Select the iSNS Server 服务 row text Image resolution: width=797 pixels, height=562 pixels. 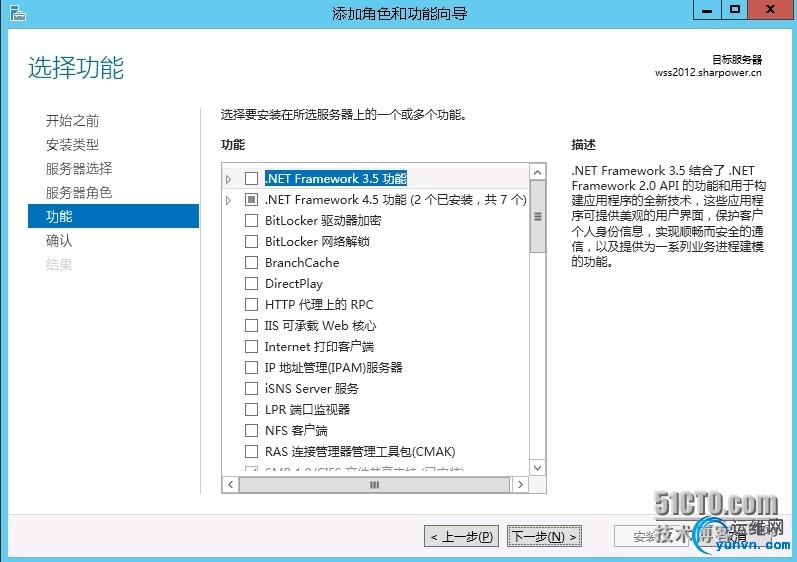pos(312,388)
